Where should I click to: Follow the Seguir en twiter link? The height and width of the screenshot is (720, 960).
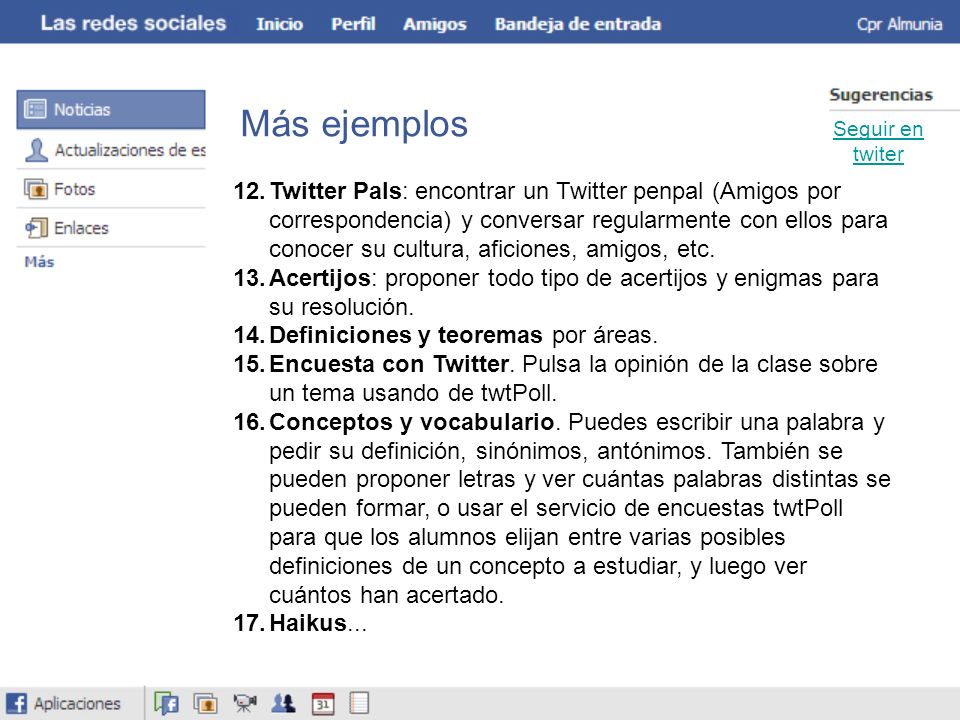[878, 141]
